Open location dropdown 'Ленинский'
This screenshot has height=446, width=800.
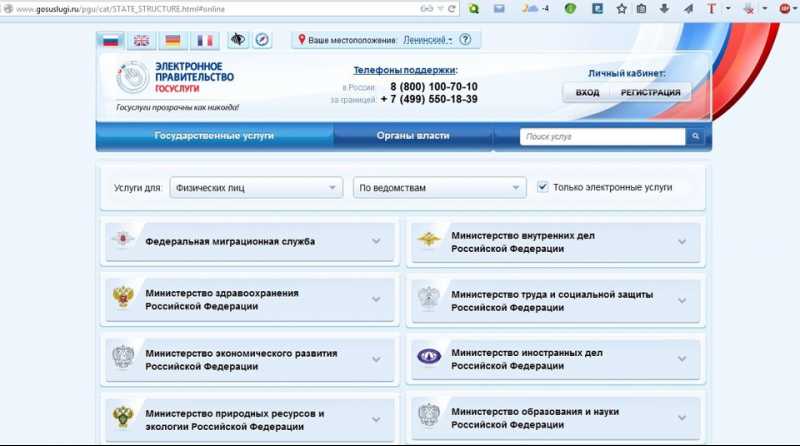[x=428, y=40]
